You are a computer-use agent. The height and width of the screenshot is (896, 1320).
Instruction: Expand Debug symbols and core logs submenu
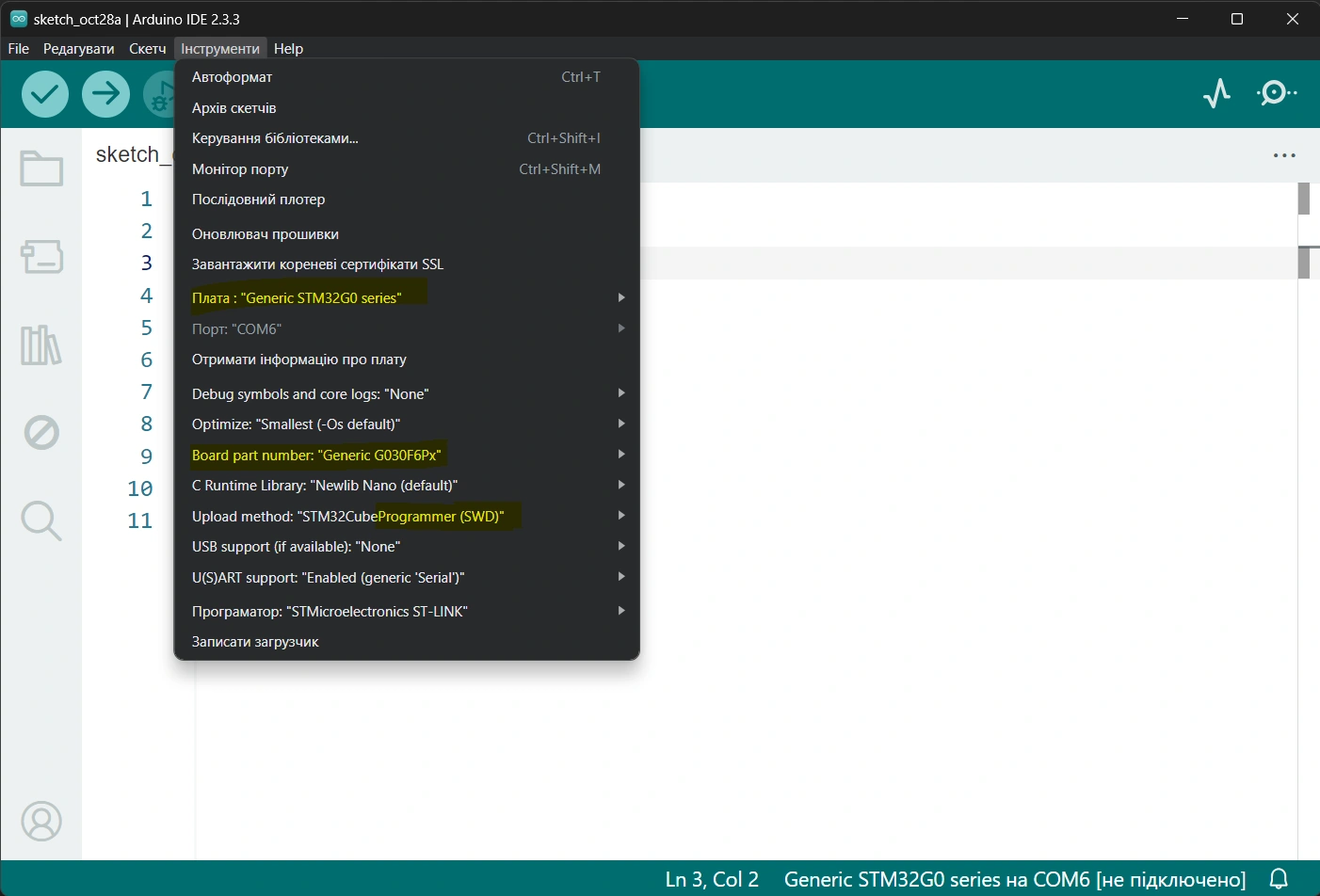(x=407, y=394)
